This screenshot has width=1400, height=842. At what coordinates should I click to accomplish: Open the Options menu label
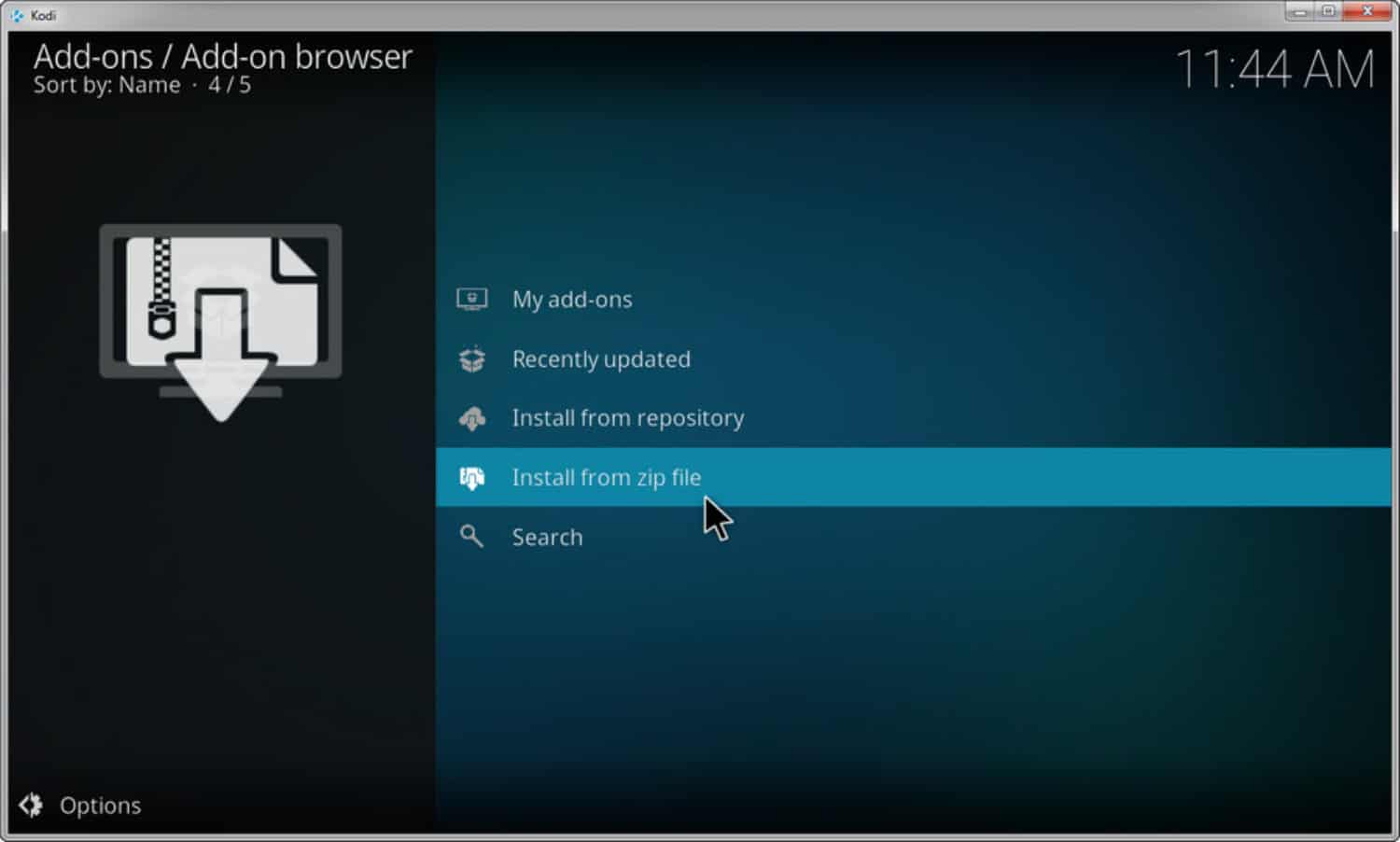[x=100, y=806]
